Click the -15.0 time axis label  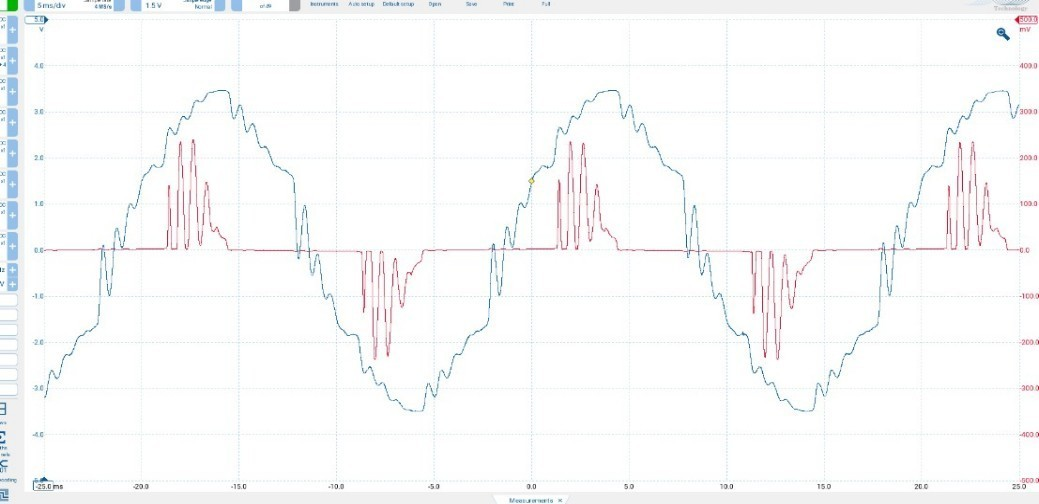pyautogui.click(x=239, y=486)
